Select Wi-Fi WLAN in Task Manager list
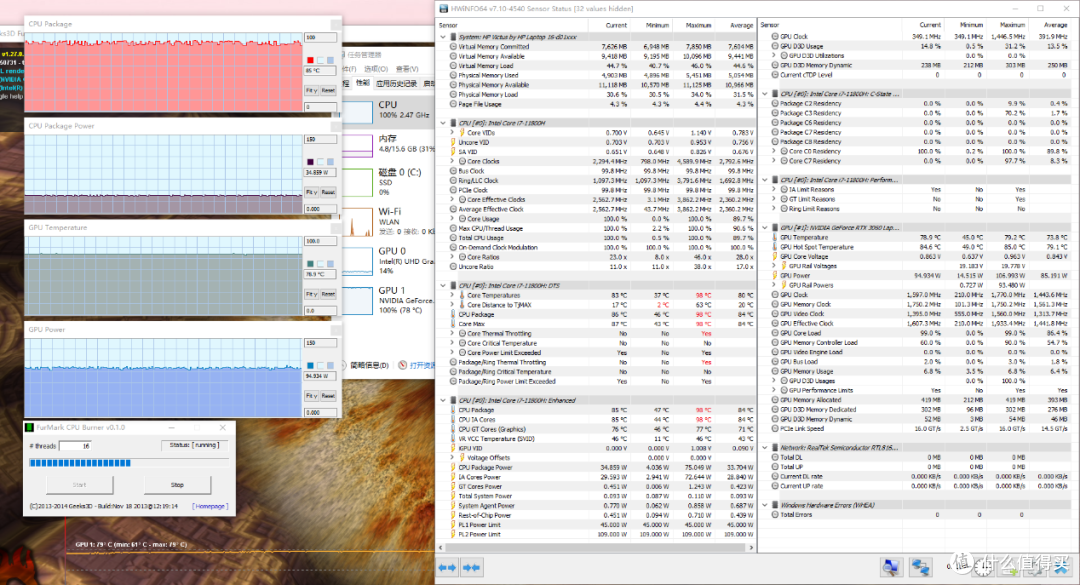The image size is (1080, 585). coord(388,220)
